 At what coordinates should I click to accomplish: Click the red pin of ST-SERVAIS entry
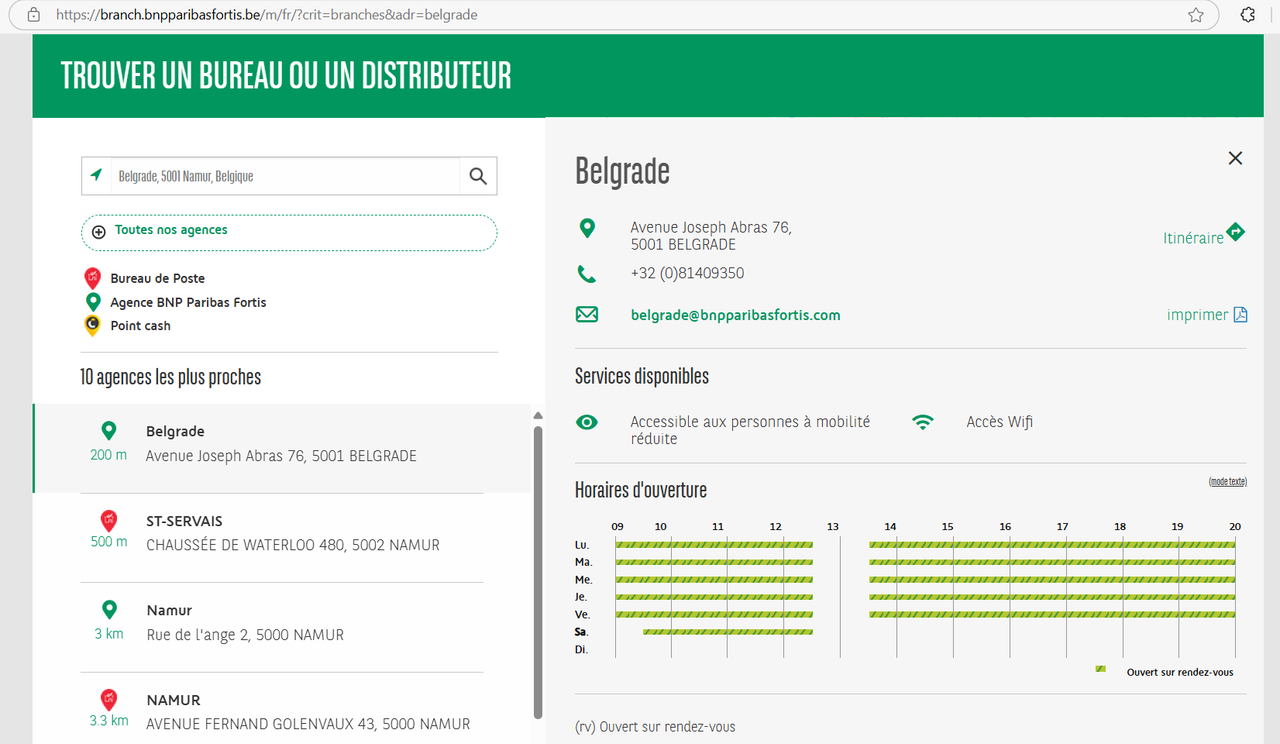[109, 521]
